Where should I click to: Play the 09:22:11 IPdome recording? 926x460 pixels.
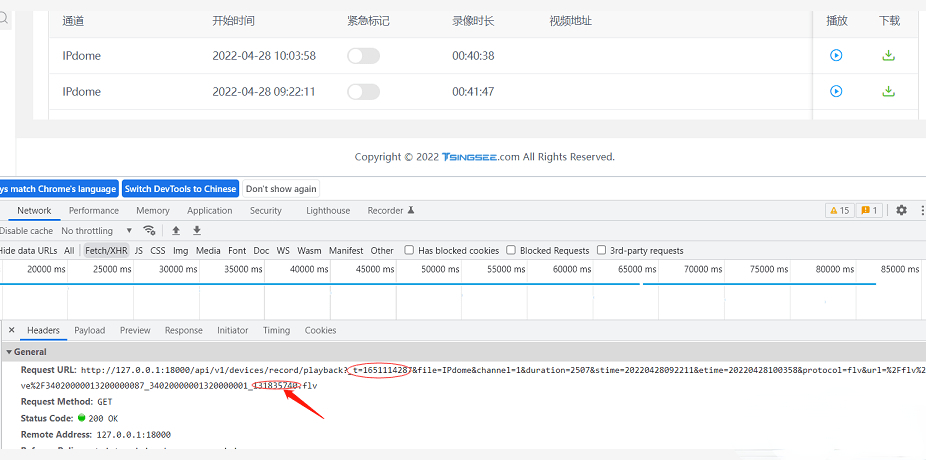click(836, 92)
